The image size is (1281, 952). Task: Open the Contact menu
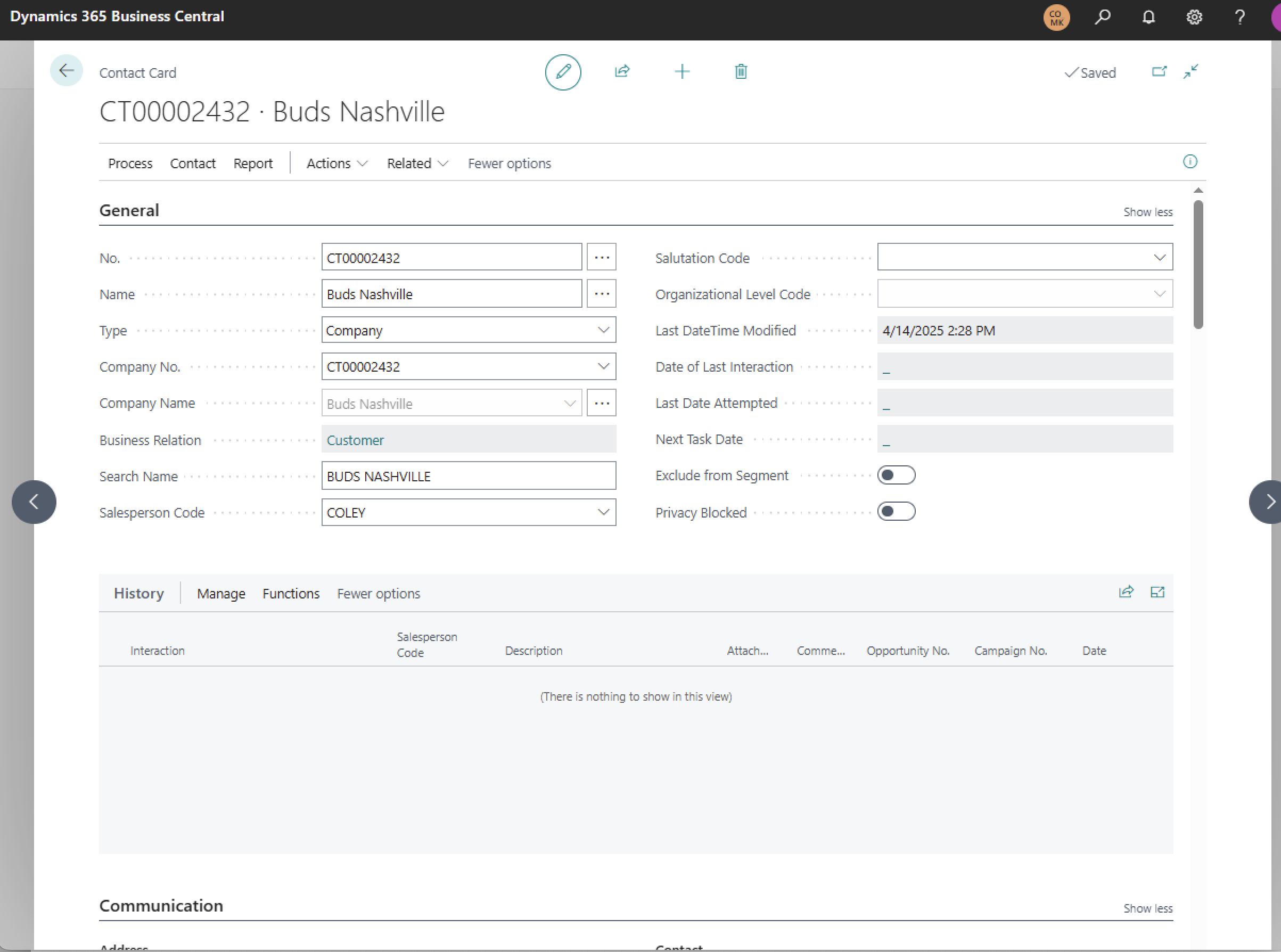tap(192, 163)
